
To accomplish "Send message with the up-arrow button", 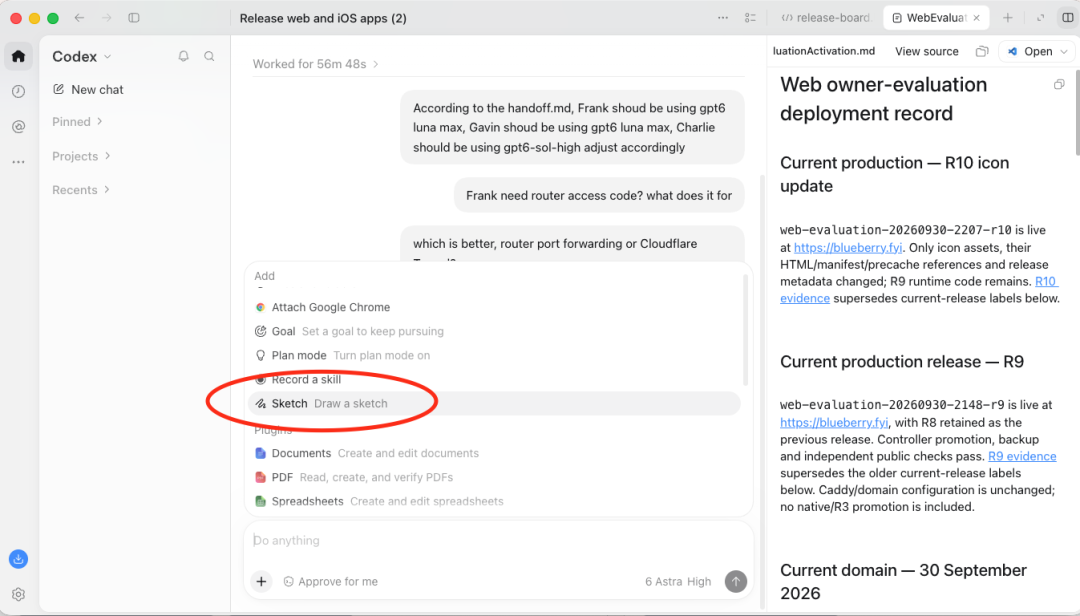I will [736, 582].
